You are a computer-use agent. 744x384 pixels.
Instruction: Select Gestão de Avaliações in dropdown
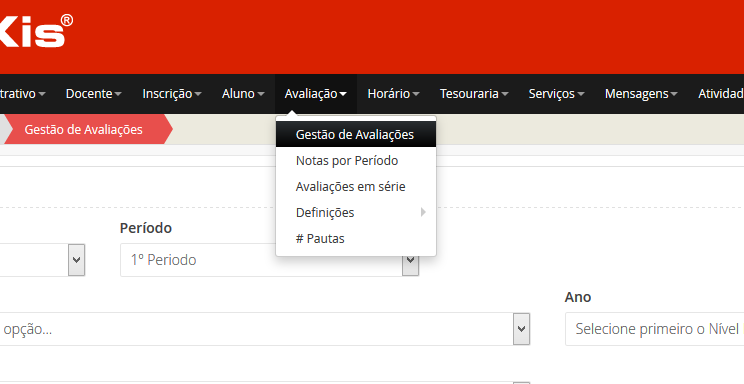(x=356, y=134)
